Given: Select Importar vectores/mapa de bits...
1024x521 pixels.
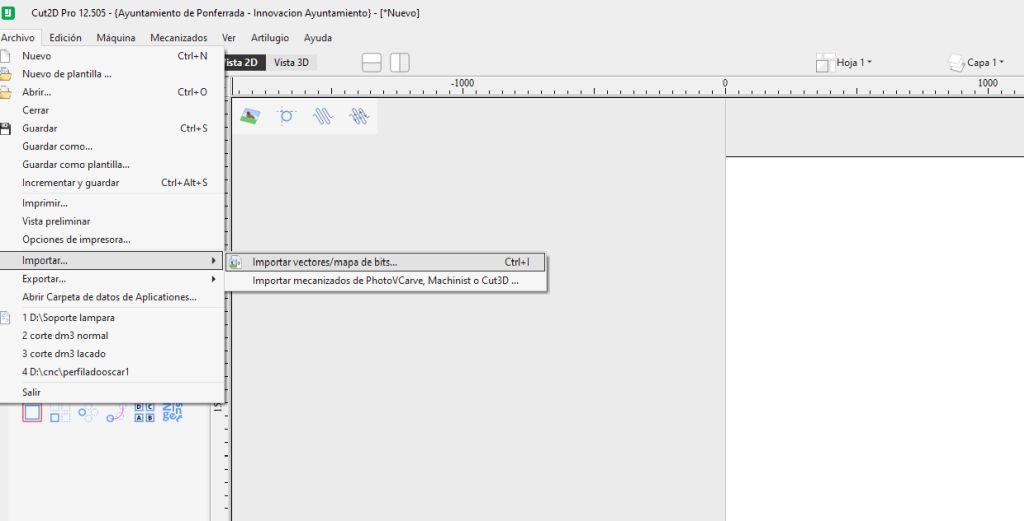Looking at the screenshot, I should [385, 262].
